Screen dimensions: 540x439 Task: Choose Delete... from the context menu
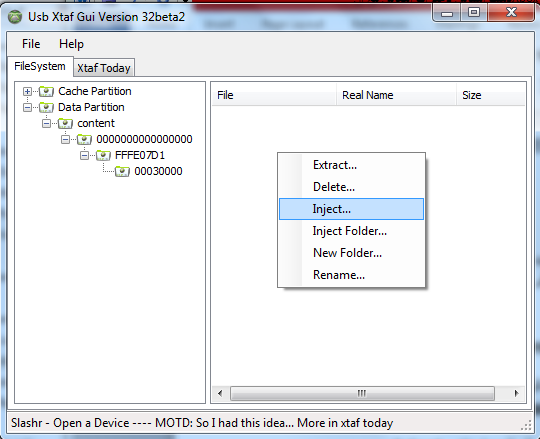pos(351,187)
